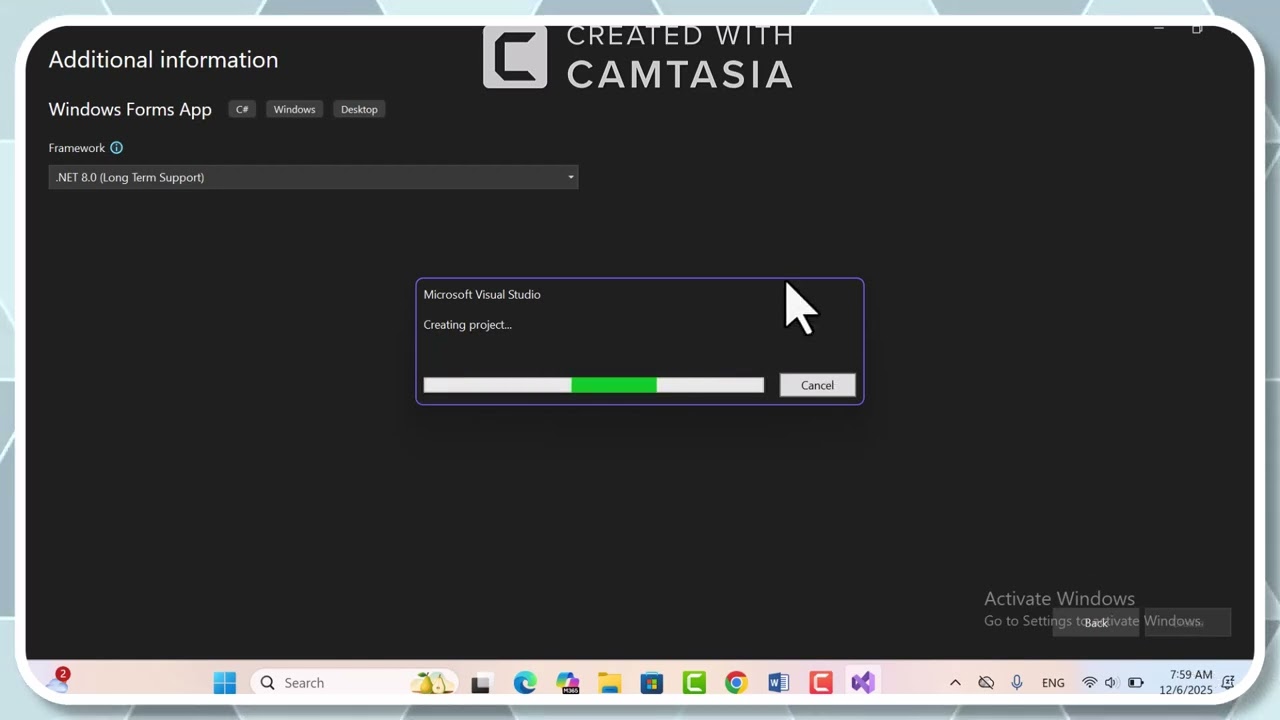Click the Framework info icon
The width and height of the screenshot is (1280, 720).
[116, 148]
